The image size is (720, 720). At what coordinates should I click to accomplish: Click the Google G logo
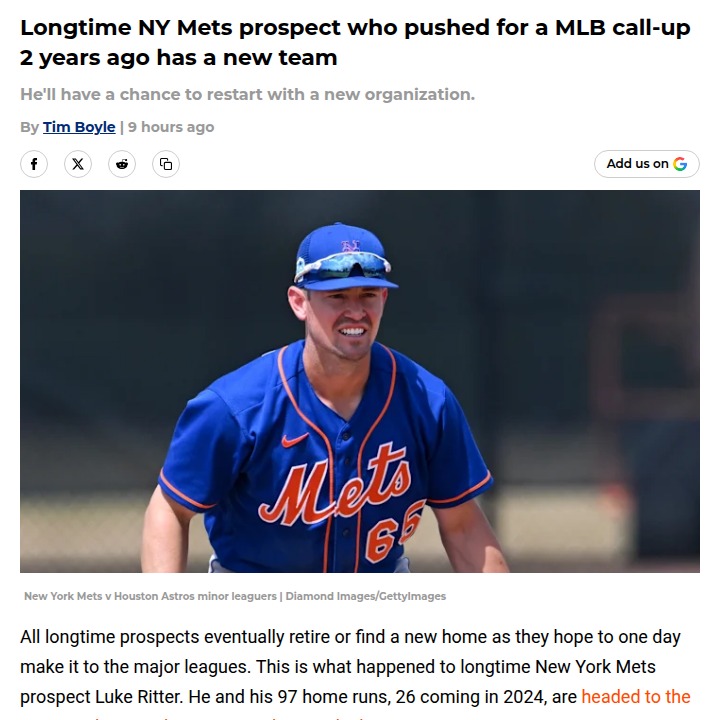coord(680,164)
